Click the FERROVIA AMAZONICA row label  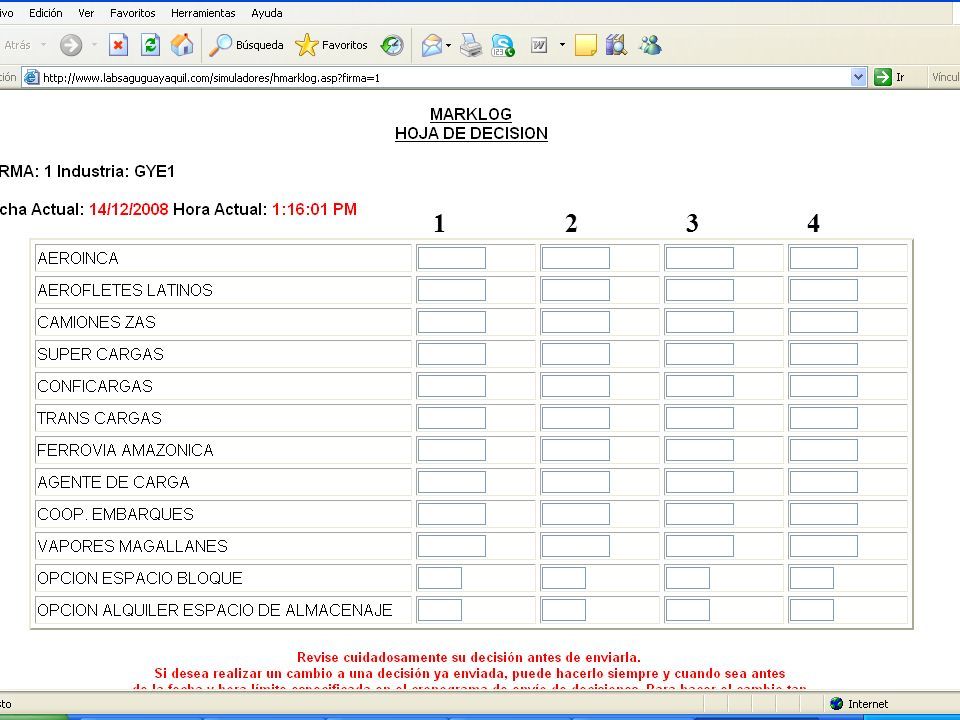(x=125, y=450)
